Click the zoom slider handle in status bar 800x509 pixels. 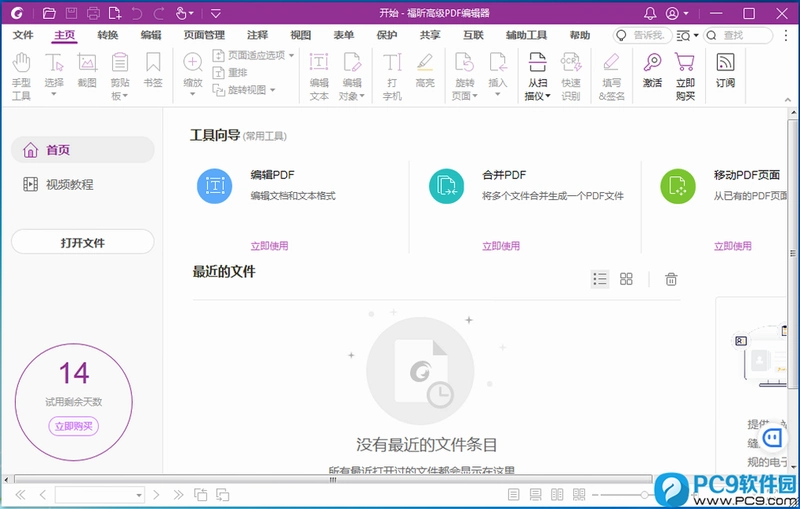[644, 495]
